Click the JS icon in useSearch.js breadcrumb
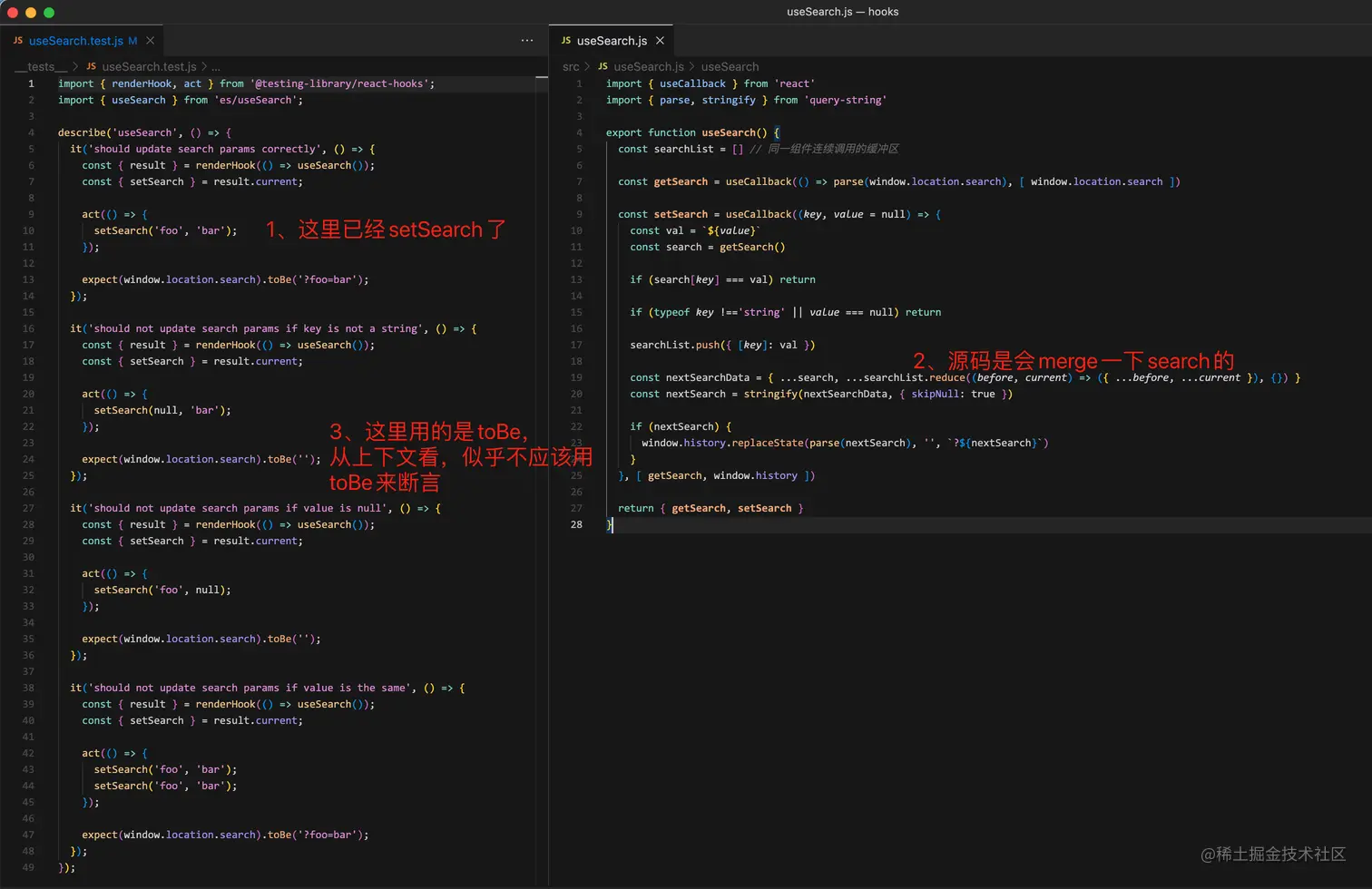The width and height of the screenshot is (1372, 889). 603,66
